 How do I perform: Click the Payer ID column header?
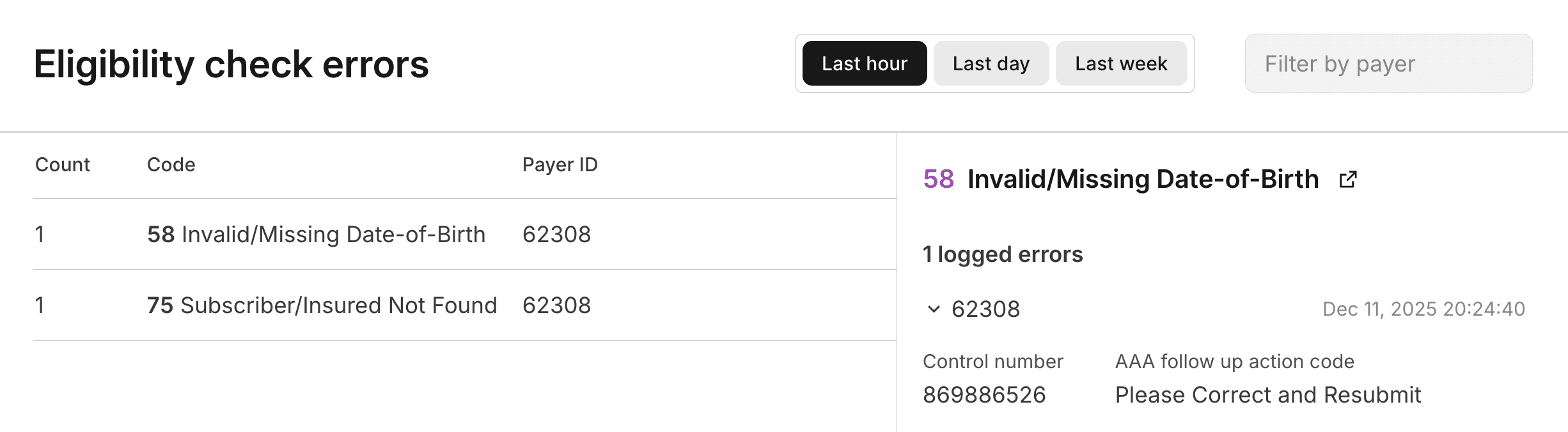coord(560,165)
